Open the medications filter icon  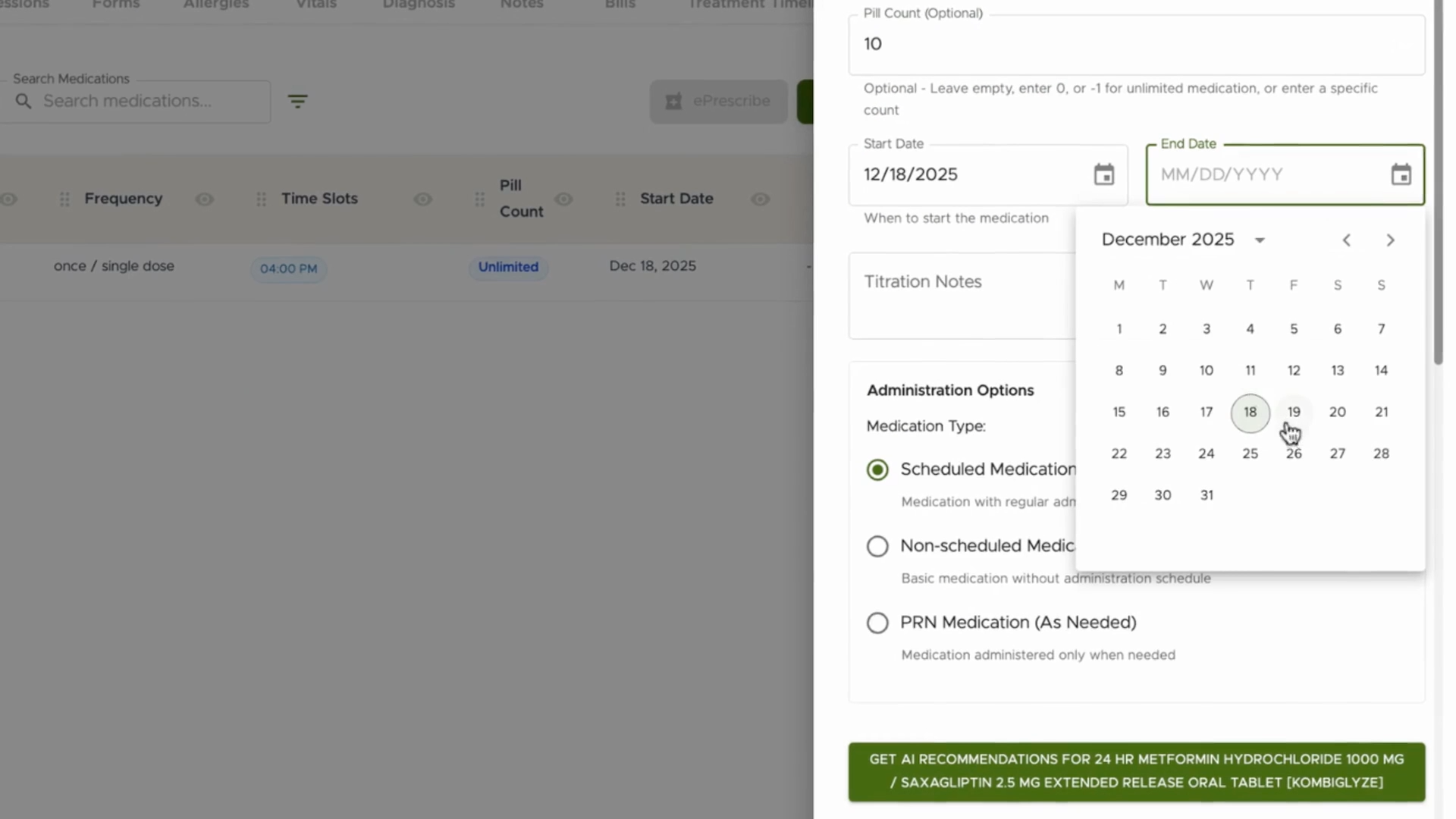297,102
